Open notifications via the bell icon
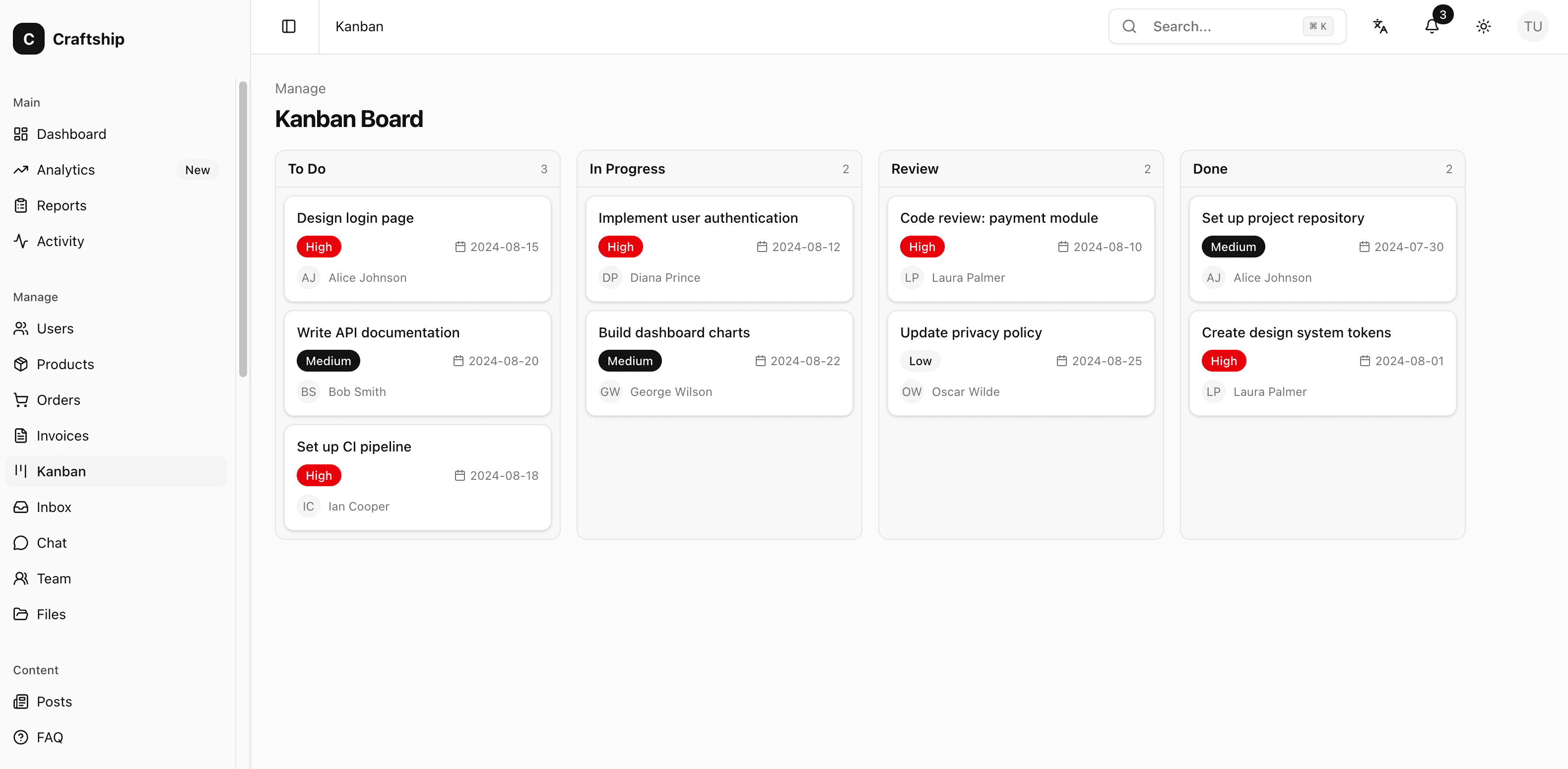 [1431, 26]
